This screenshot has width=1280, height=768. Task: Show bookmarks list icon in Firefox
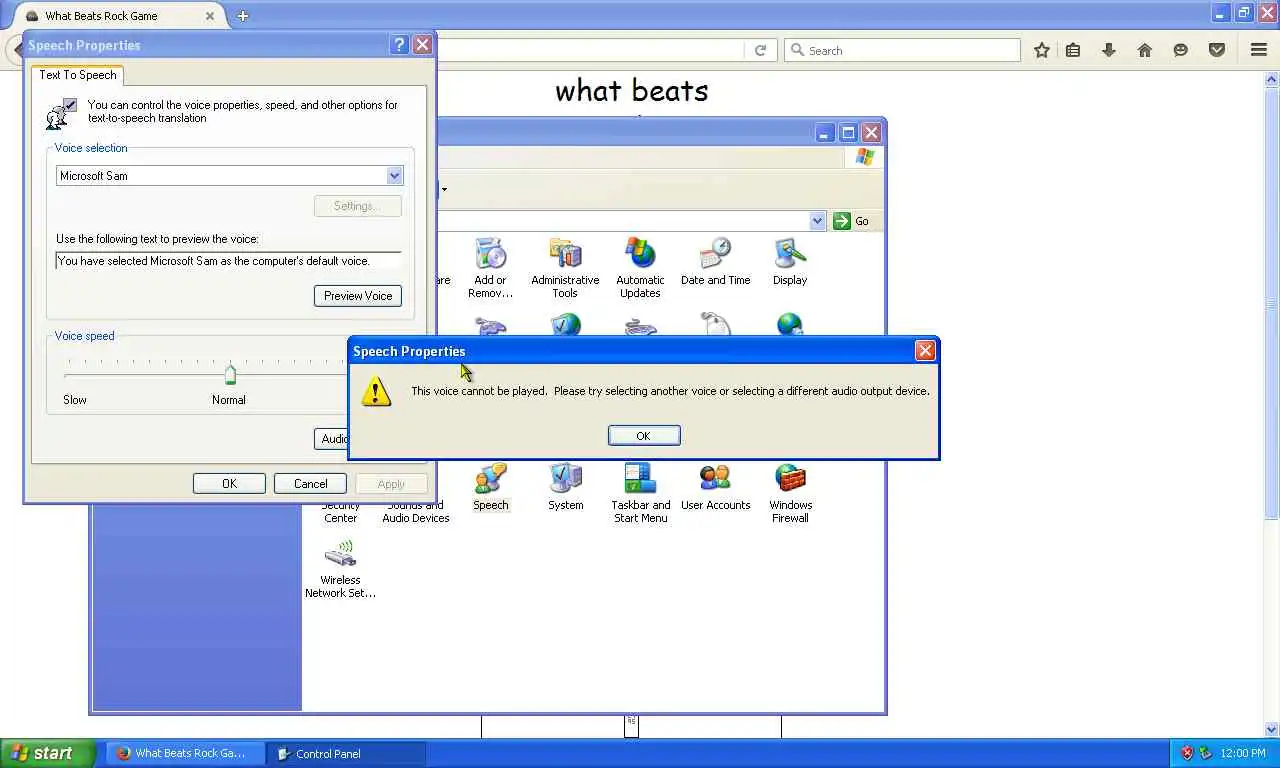[x=1073, y=50]
